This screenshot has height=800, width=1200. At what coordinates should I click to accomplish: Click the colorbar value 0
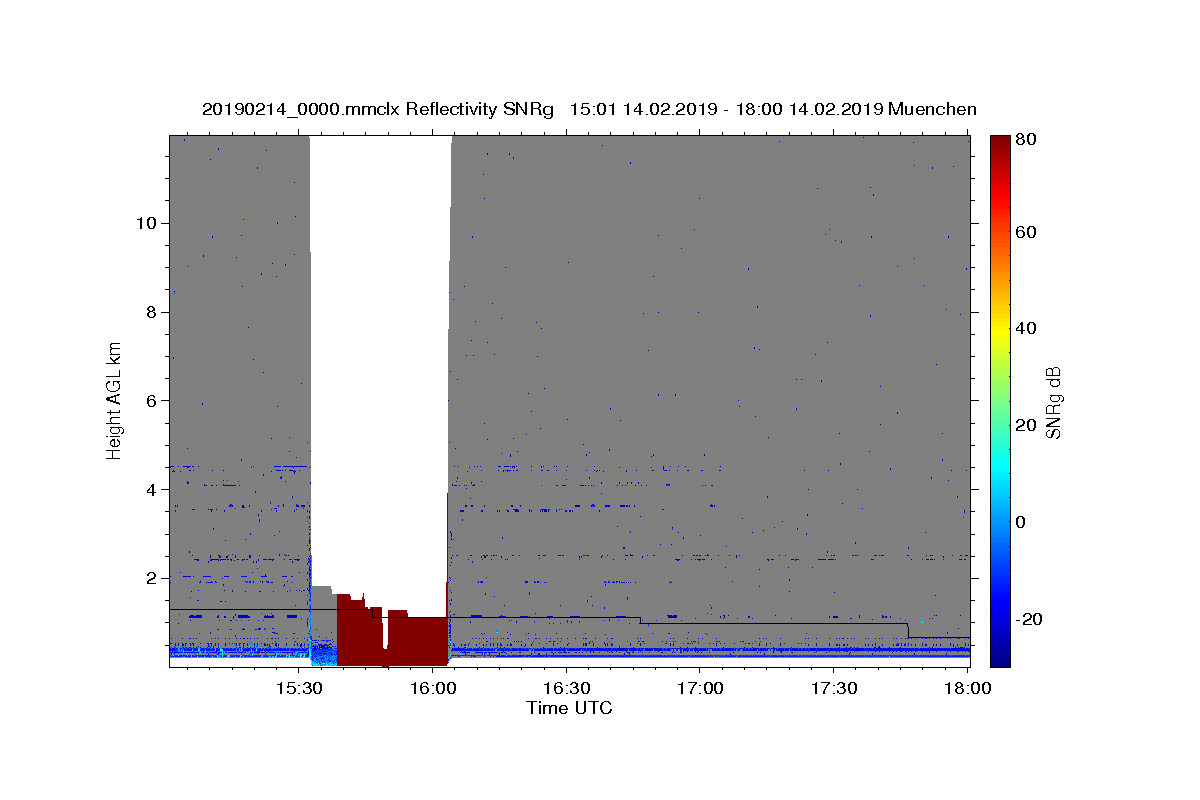1021,522
